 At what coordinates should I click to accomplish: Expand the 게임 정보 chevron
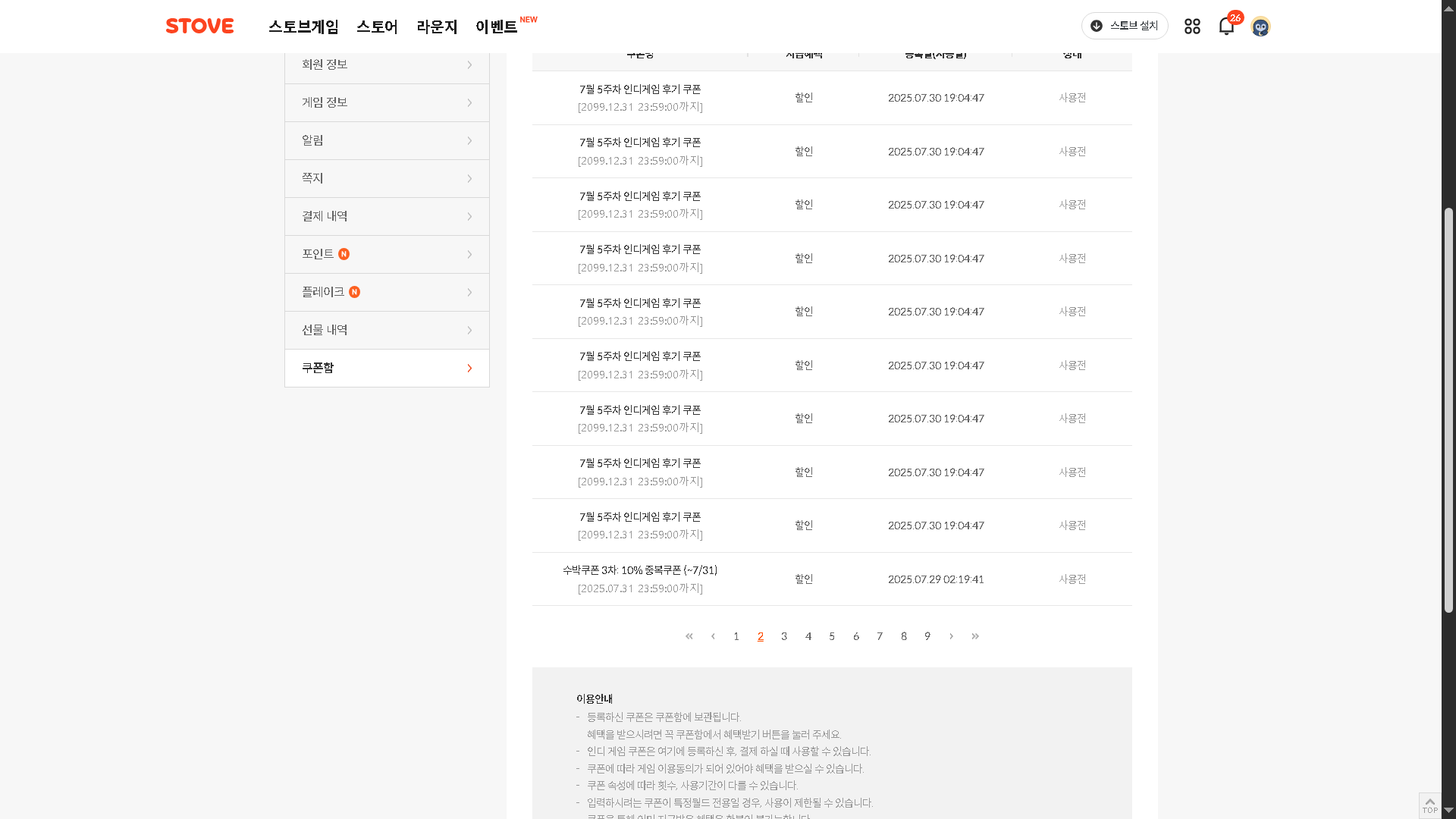(x=469, y=103)
